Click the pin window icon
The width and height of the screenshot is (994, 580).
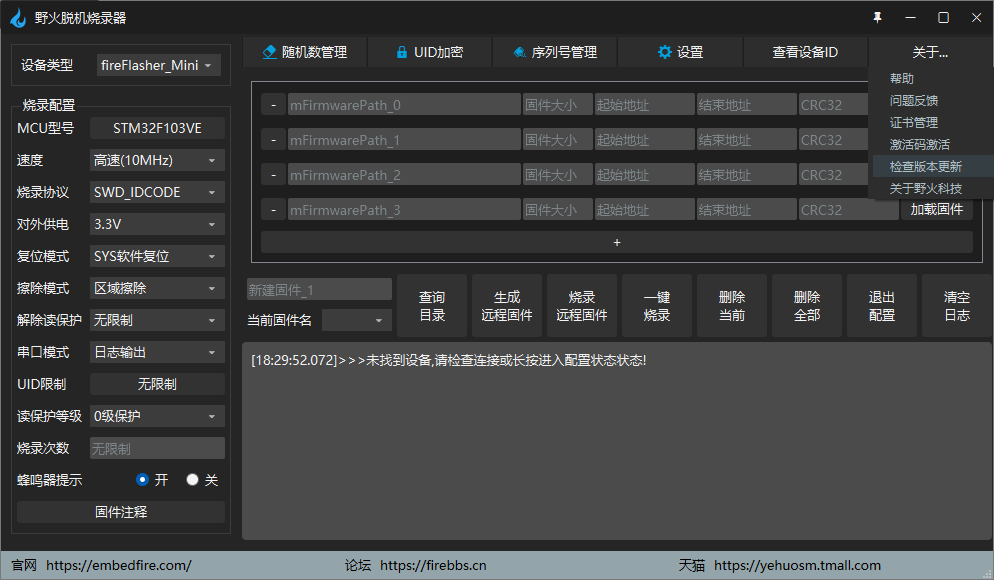click(x=877, y=18)
